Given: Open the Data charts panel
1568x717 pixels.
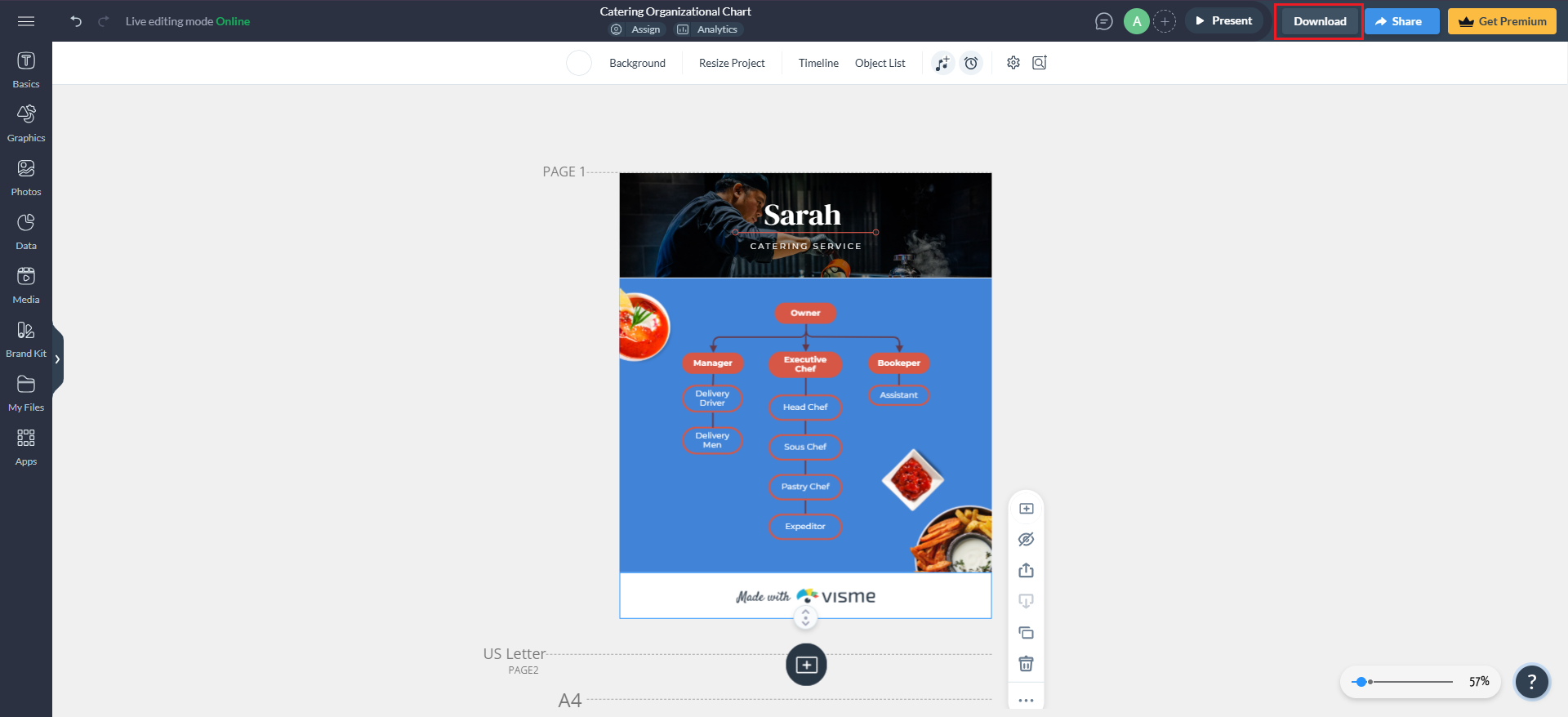Looking at the screenshot, I should tap(26, 231).
